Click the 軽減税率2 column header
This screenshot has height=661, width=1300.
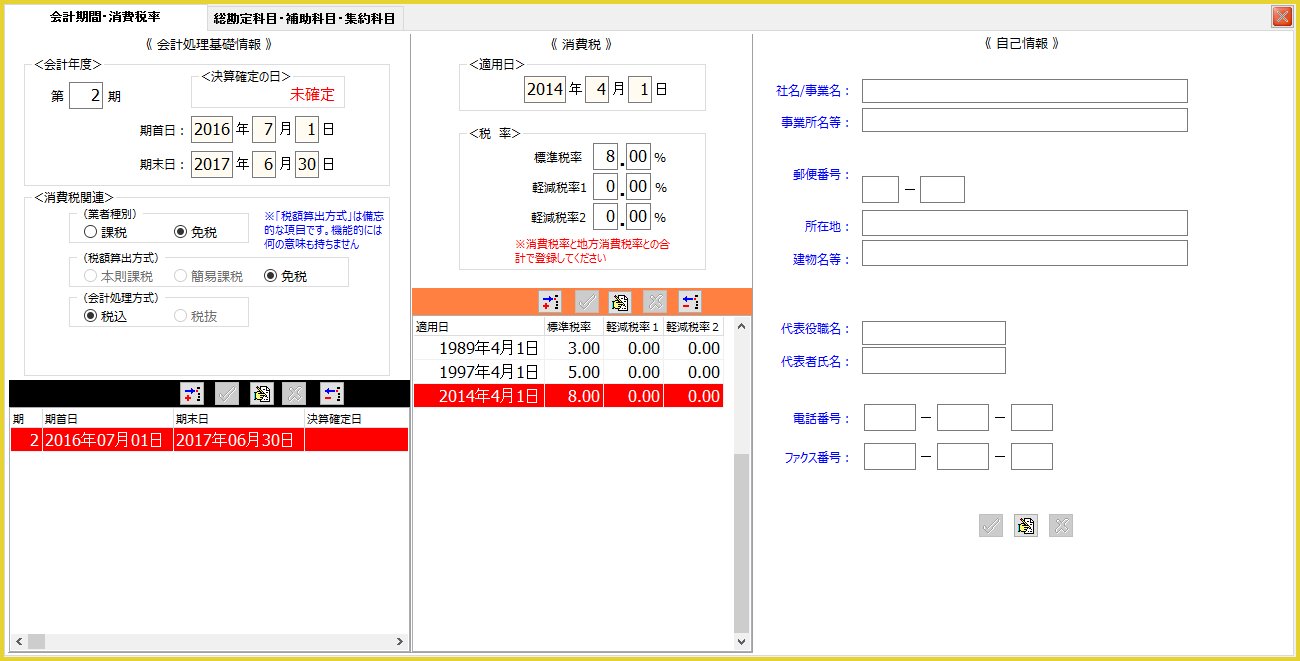click(x=693, y=327)
